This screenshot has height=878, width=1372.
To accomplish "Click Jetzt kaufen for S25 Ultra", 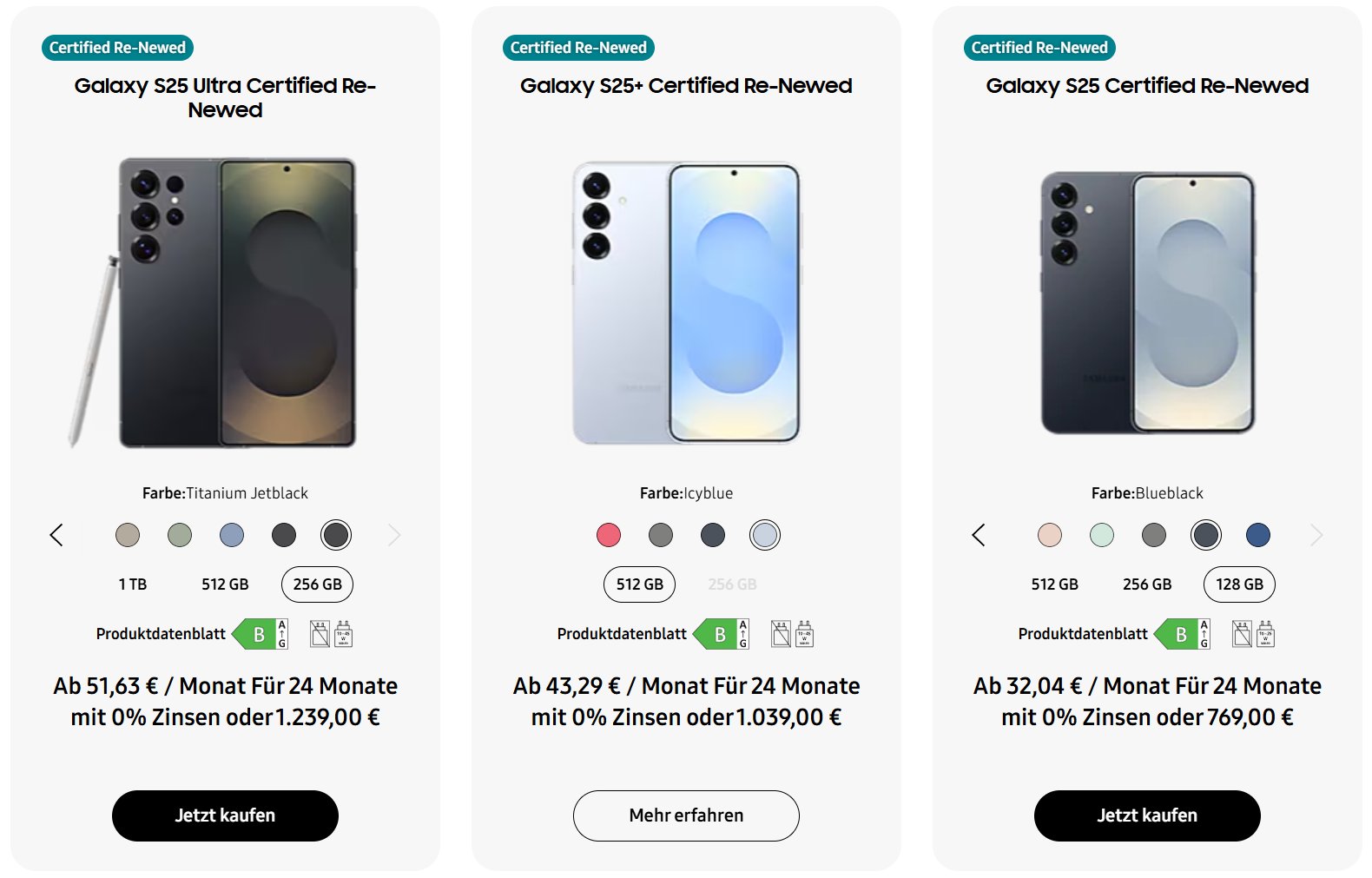I will [225, 815].
